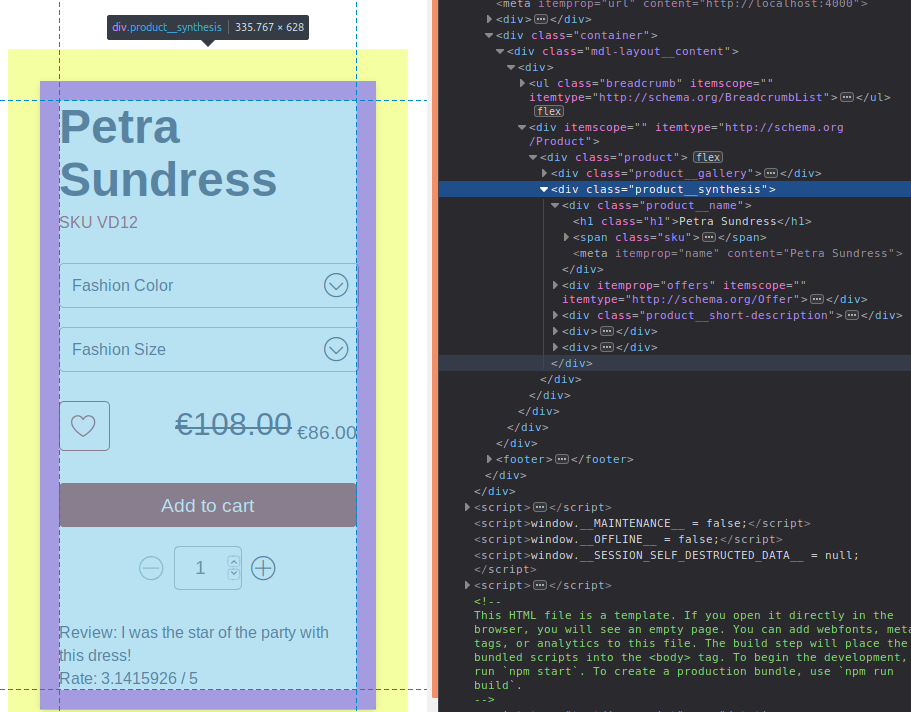
Task: Click the Rate: 3.1415926 / 5 text
Action: pos(128,678)
